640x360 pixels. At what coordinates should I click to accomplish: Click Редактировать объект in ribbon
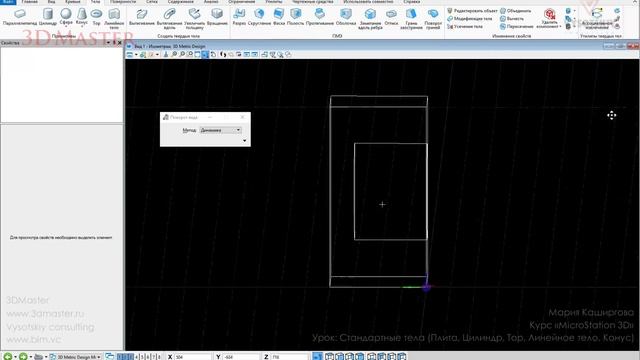pos(472,11)
